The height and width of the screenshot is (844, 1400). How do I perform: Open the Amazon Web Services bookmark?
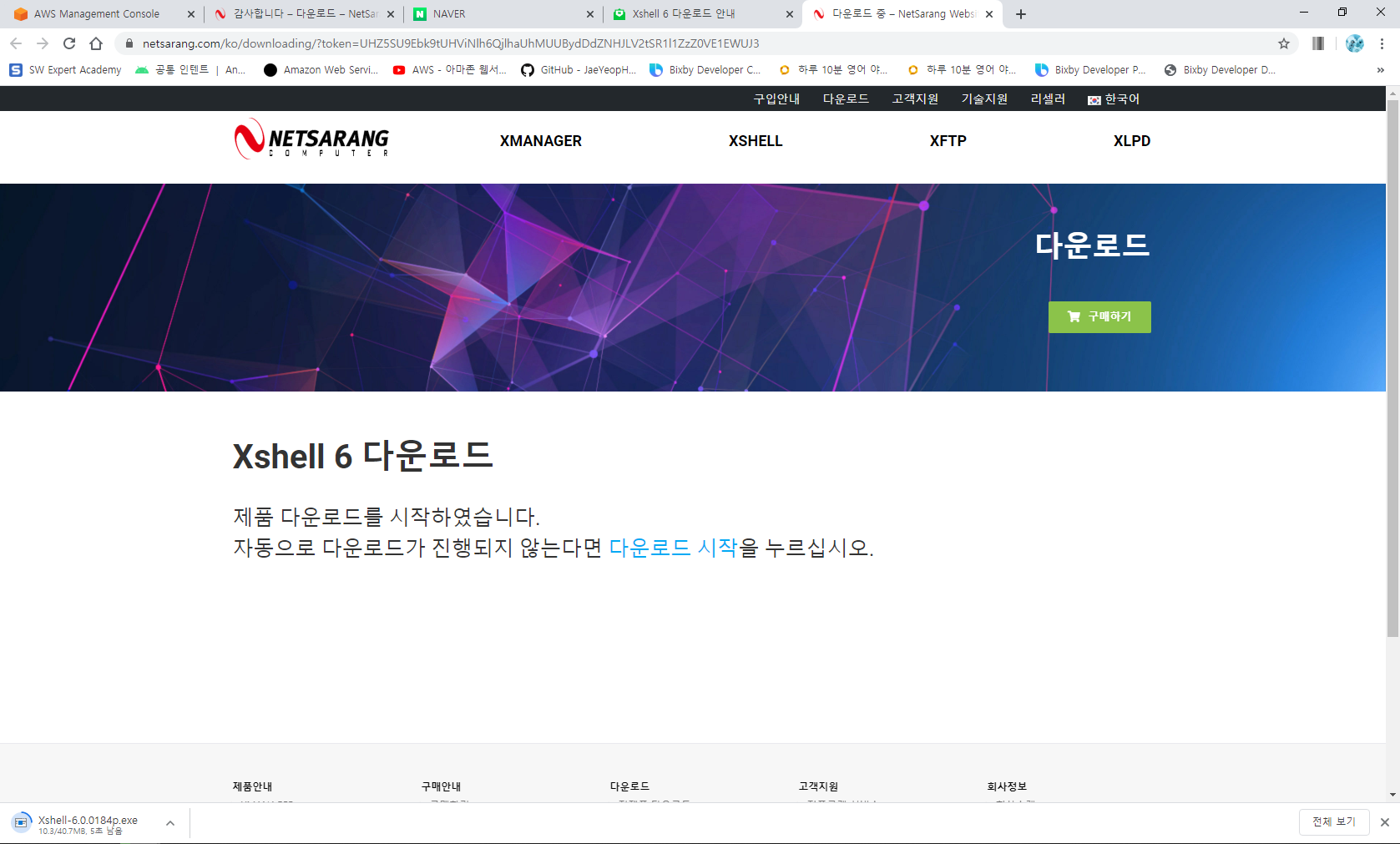[321, 70]
